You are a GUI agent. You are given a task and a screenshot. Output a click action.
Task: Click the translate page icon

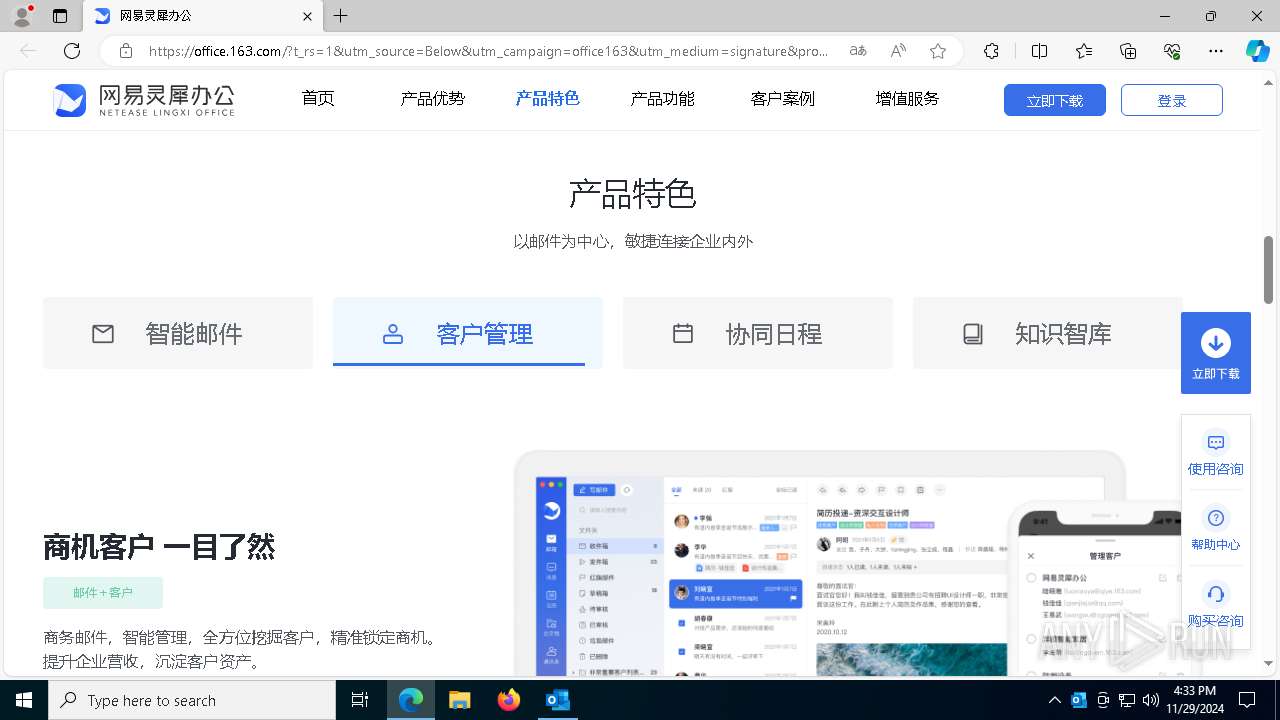pos(858,51)
